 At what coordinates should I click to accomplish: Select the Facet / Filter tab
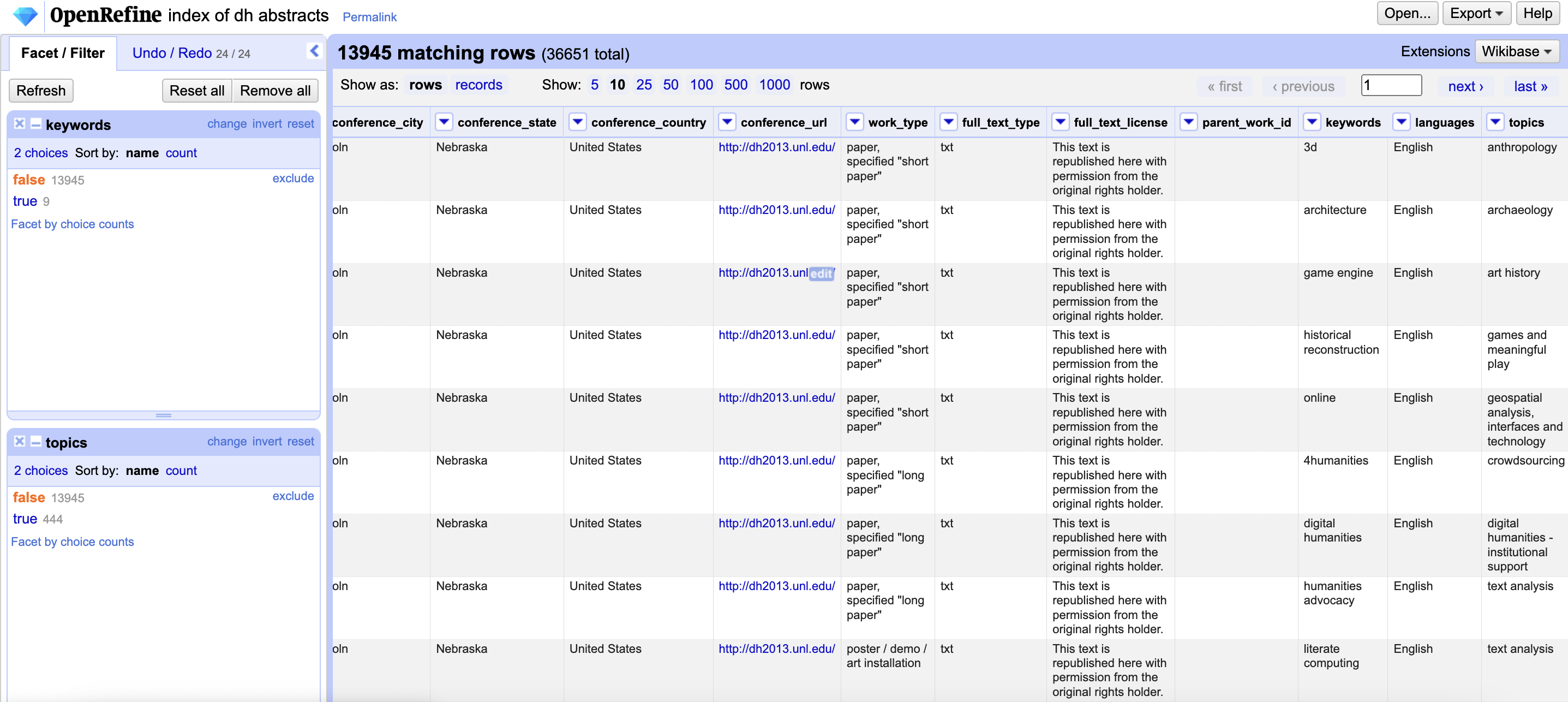click(63, 53)
